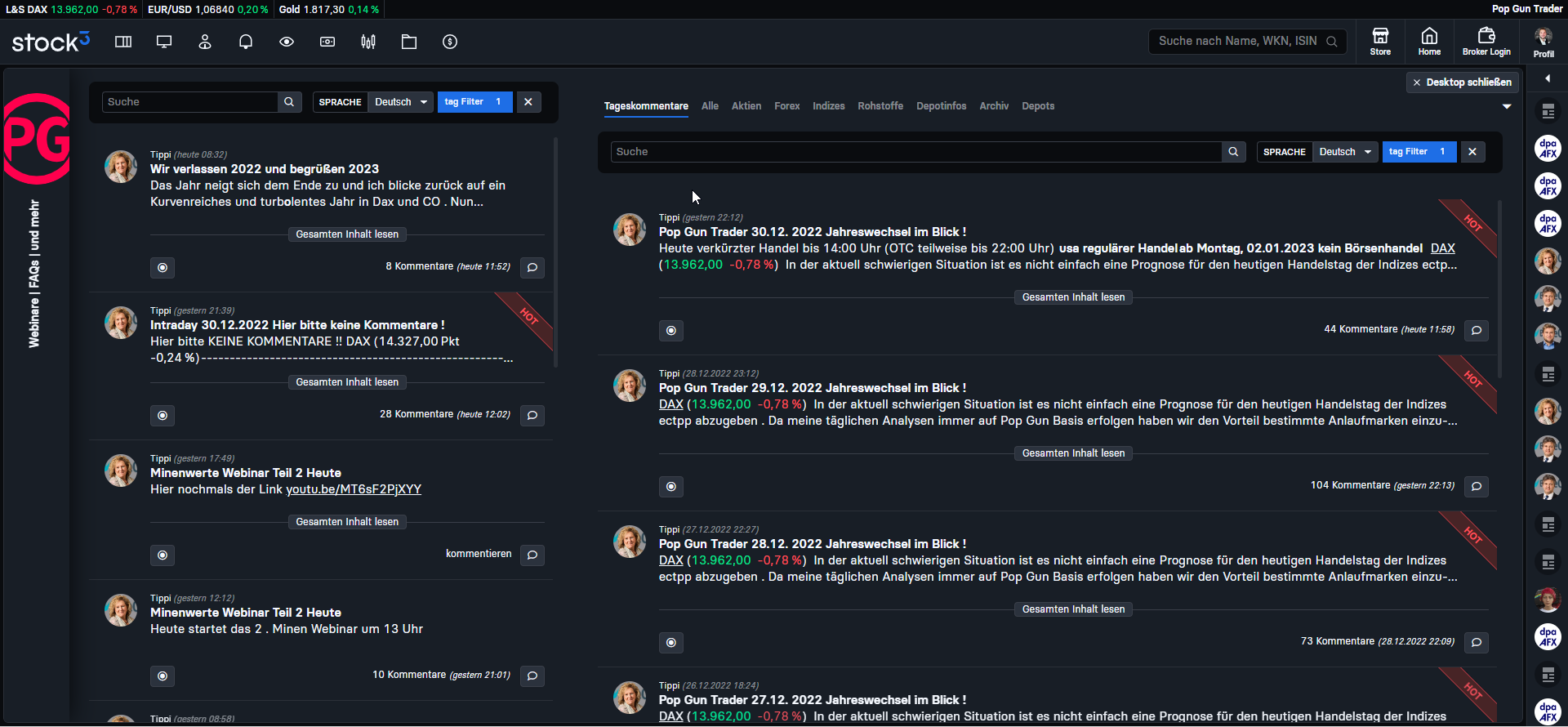The height and width of the screenshot is (727, 1568).
Task: Toggle watch circle under 'Pop Gun Trader 30.12.' post
Action: click(x=671, y=331)
